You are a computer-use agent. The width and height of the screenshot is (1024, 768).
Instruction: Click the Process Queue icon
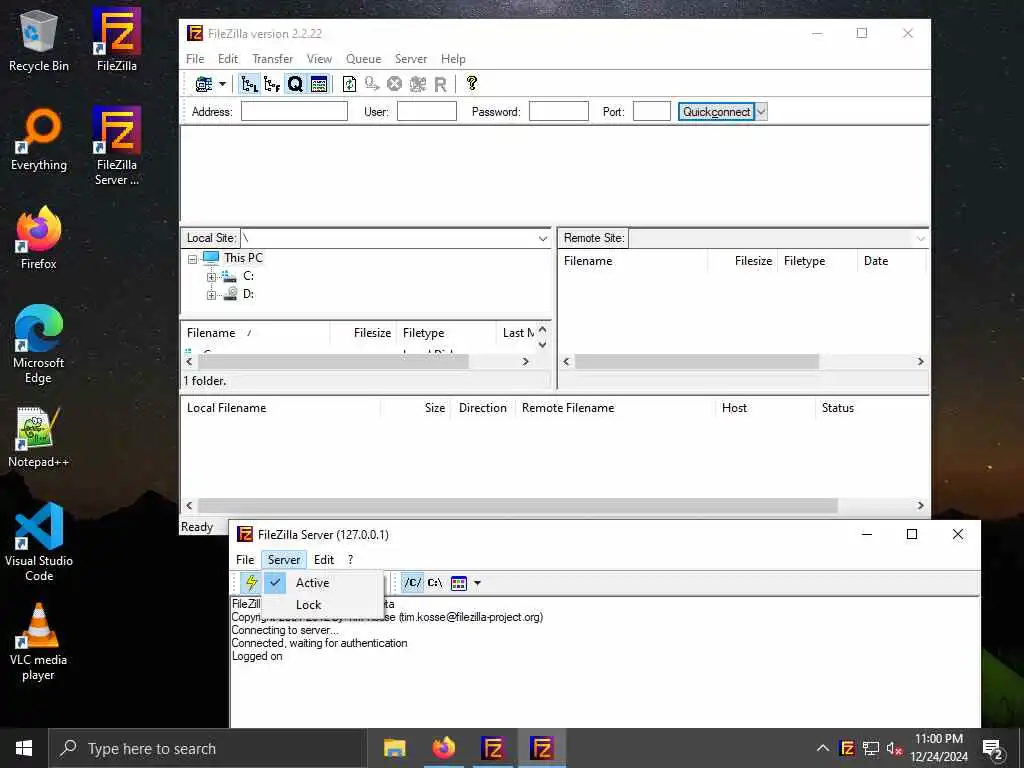click(372, 84)
